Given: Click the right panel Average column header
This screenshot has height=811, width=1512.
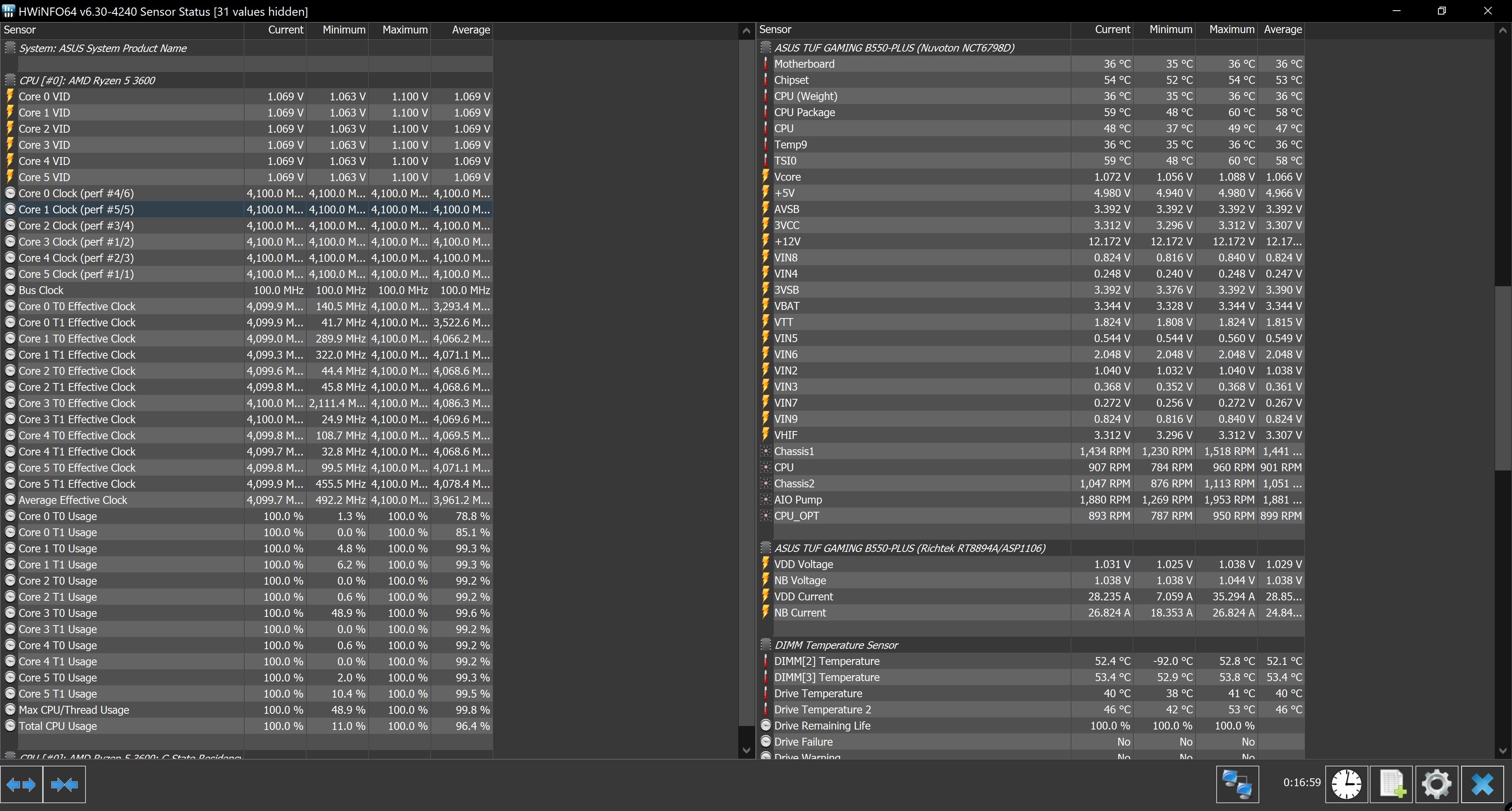Looking at the screenshot, I should click(1281, 30).
